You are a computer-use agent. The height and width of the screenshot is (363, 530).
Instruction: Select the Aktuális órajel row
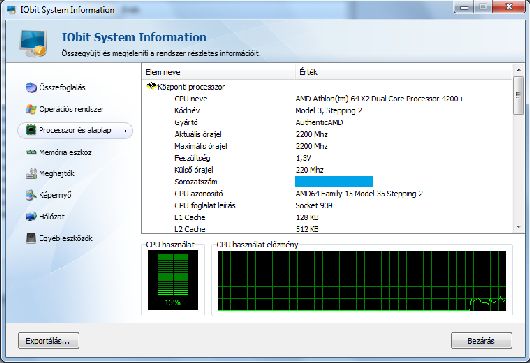pyautogui.click(x=327, y=134)
